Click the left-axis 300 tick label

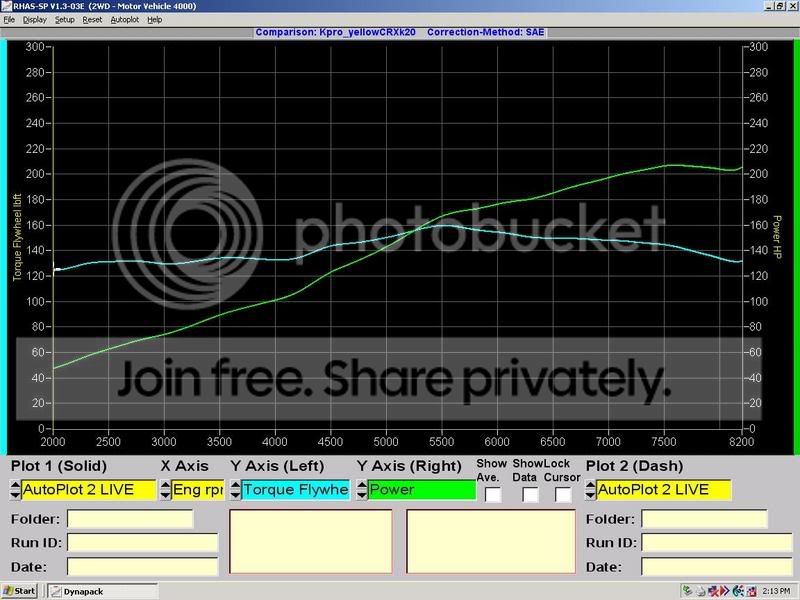(35, 47)
